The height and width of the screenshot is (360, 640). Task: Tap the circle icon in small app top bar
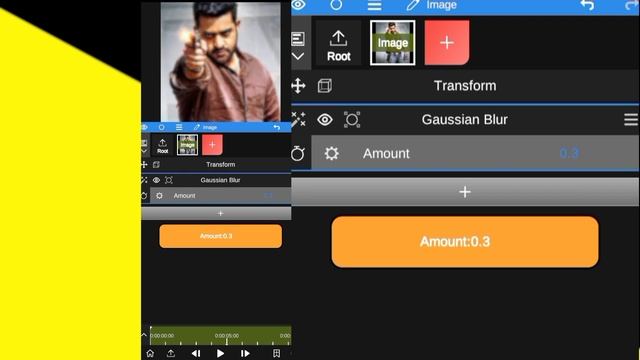click(162, 127)
